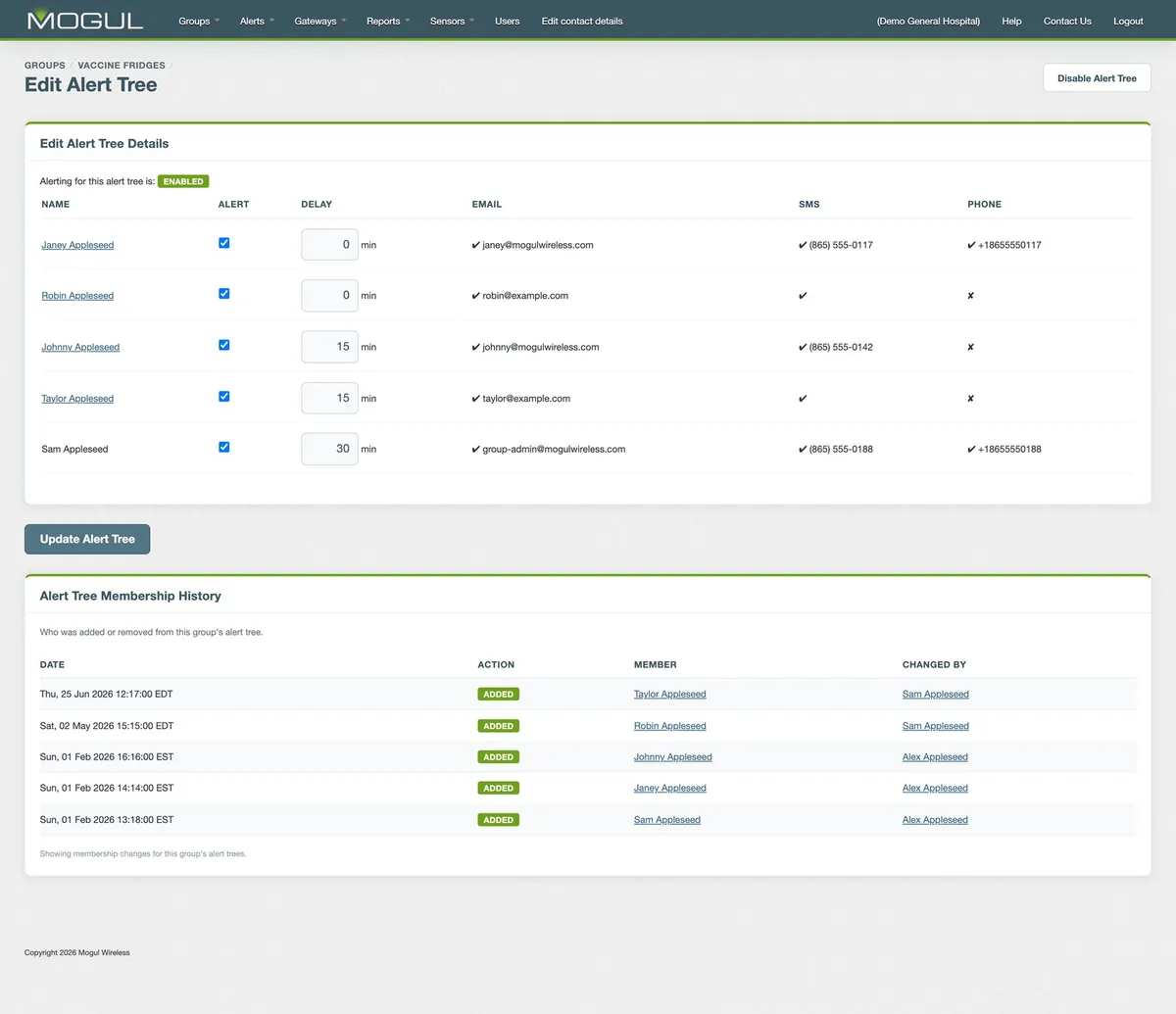Viewport: 1176px width, 1014px height.
Task: Click phone number +18655550188
Action: tap(1009, 449)
